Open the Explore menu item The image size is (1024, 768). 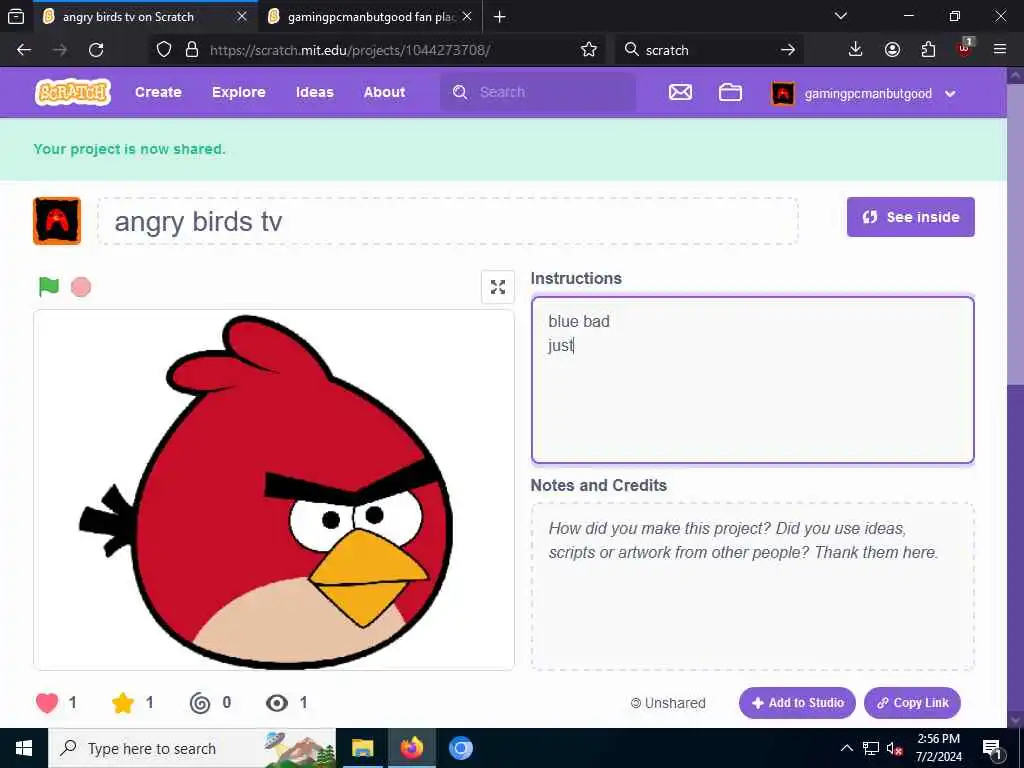(x=238, y=92)
